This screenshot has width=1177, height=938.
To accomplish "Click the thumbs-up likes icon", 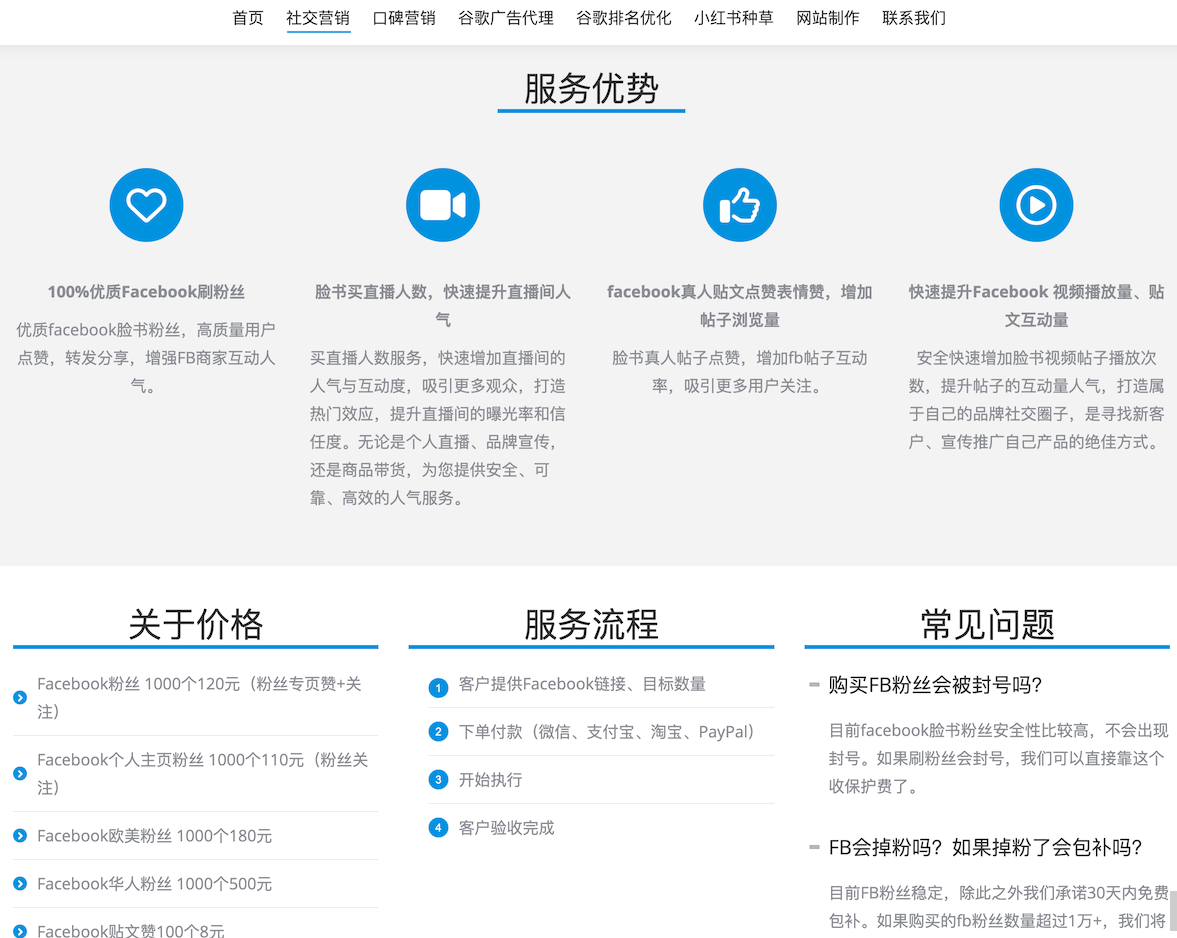I will pos(739,205).
